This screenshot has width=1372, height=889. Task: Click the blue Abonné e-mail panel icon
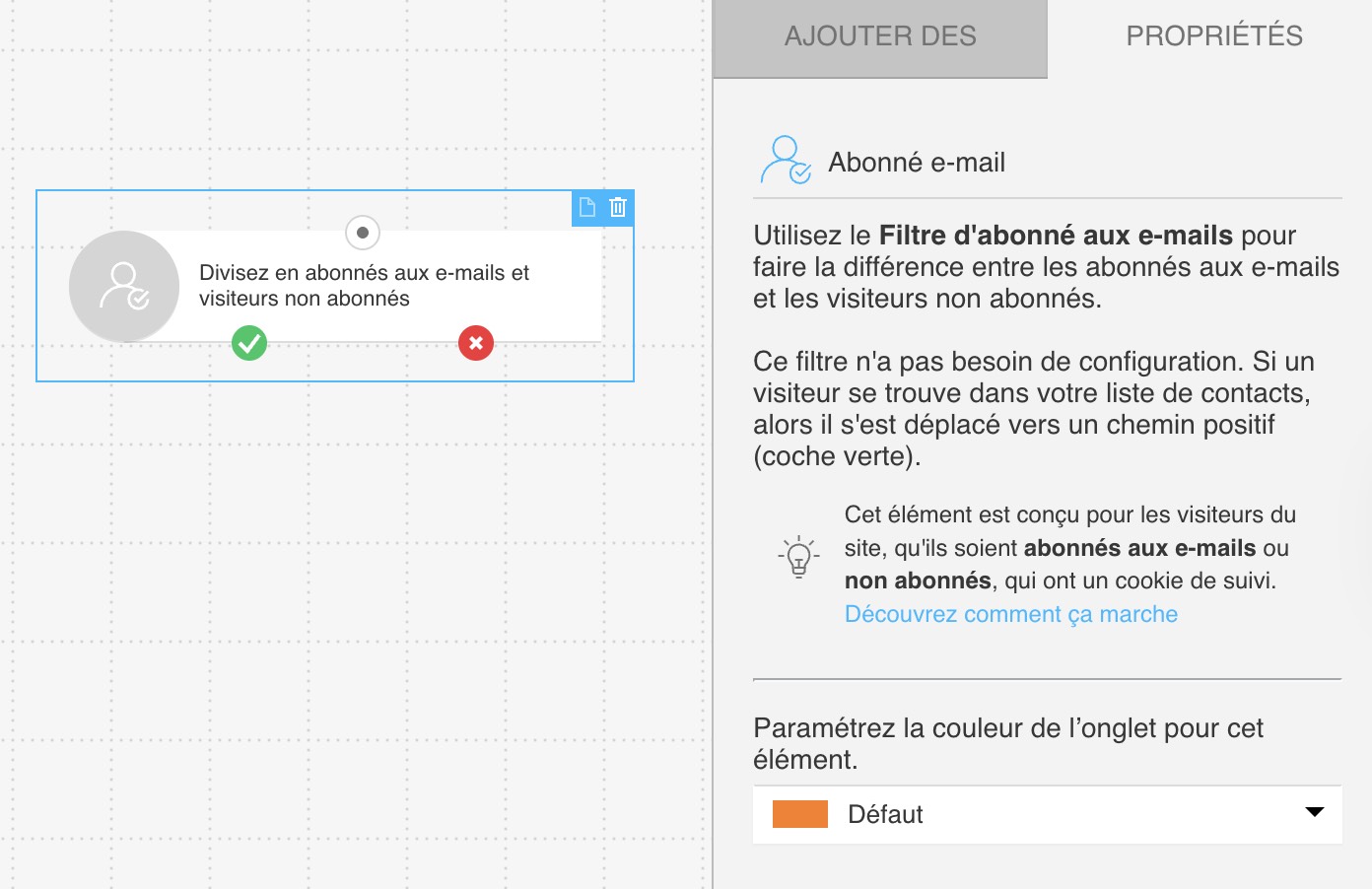pyautogui.click(x=786, y=161)
